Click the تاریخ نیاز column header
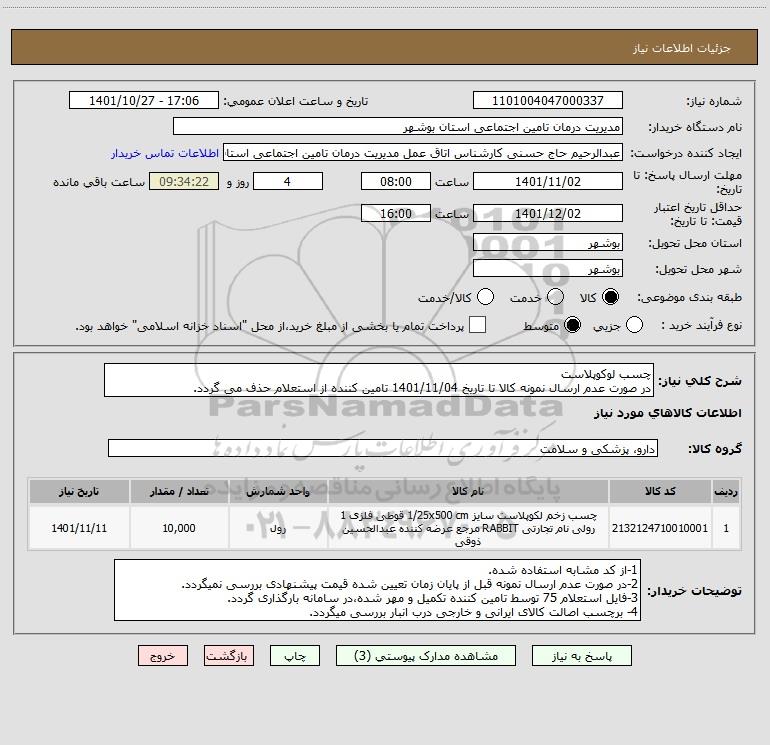The height and width of the screenshot is (745, 770). 79,492
